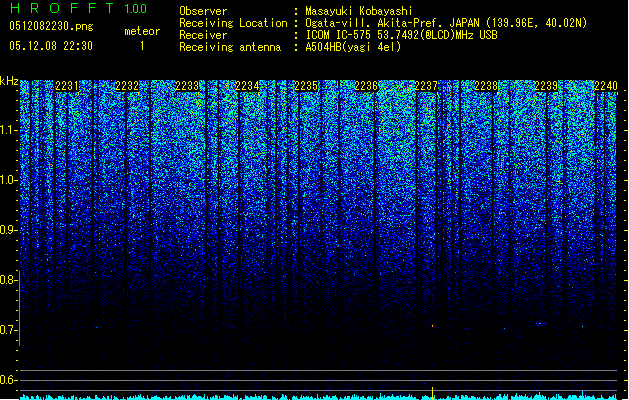Click the 1.0 kHz axis label
The height and width of the screenshot is (400, 629).
(x=8, y=180)
